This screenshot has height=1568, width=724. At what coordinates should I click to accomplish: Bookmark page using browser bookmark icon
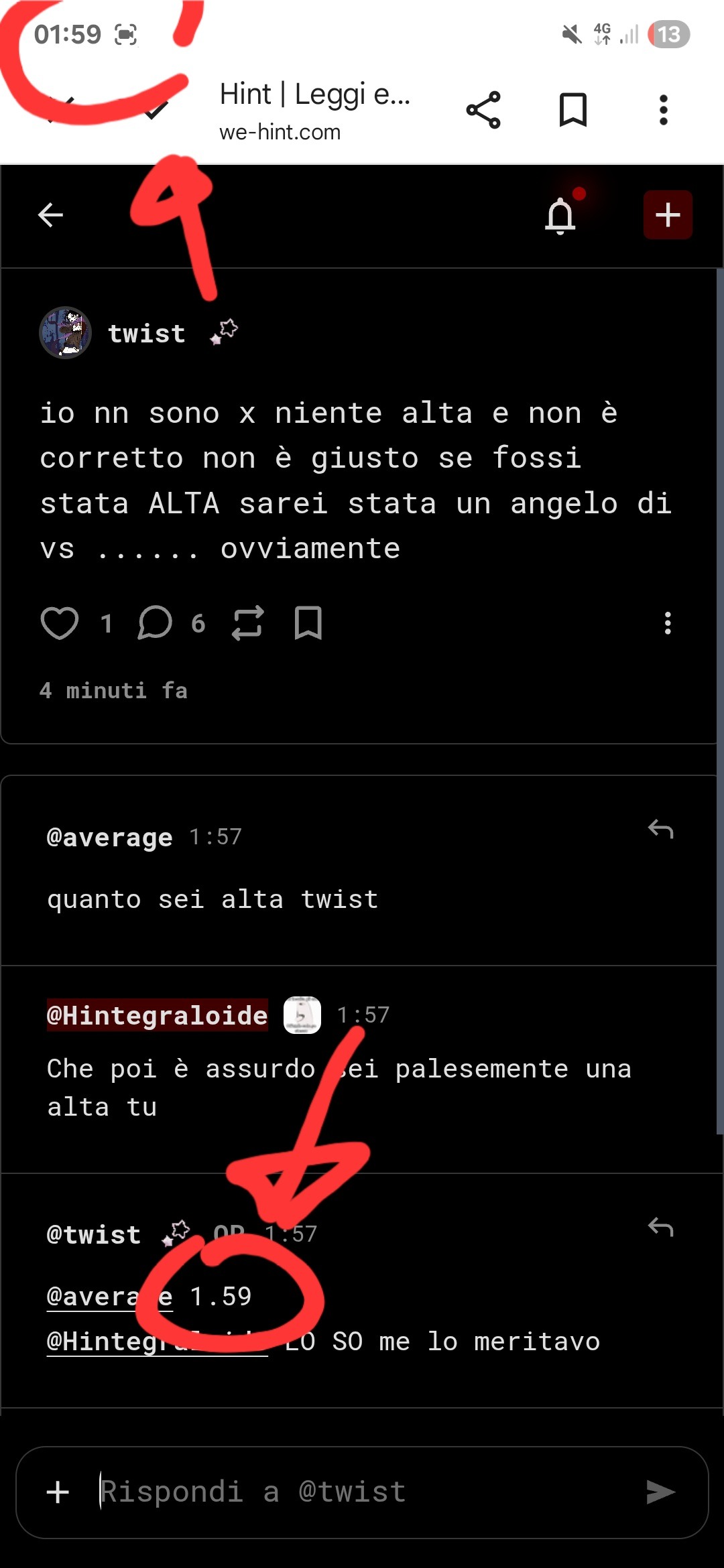pos(573,110)
